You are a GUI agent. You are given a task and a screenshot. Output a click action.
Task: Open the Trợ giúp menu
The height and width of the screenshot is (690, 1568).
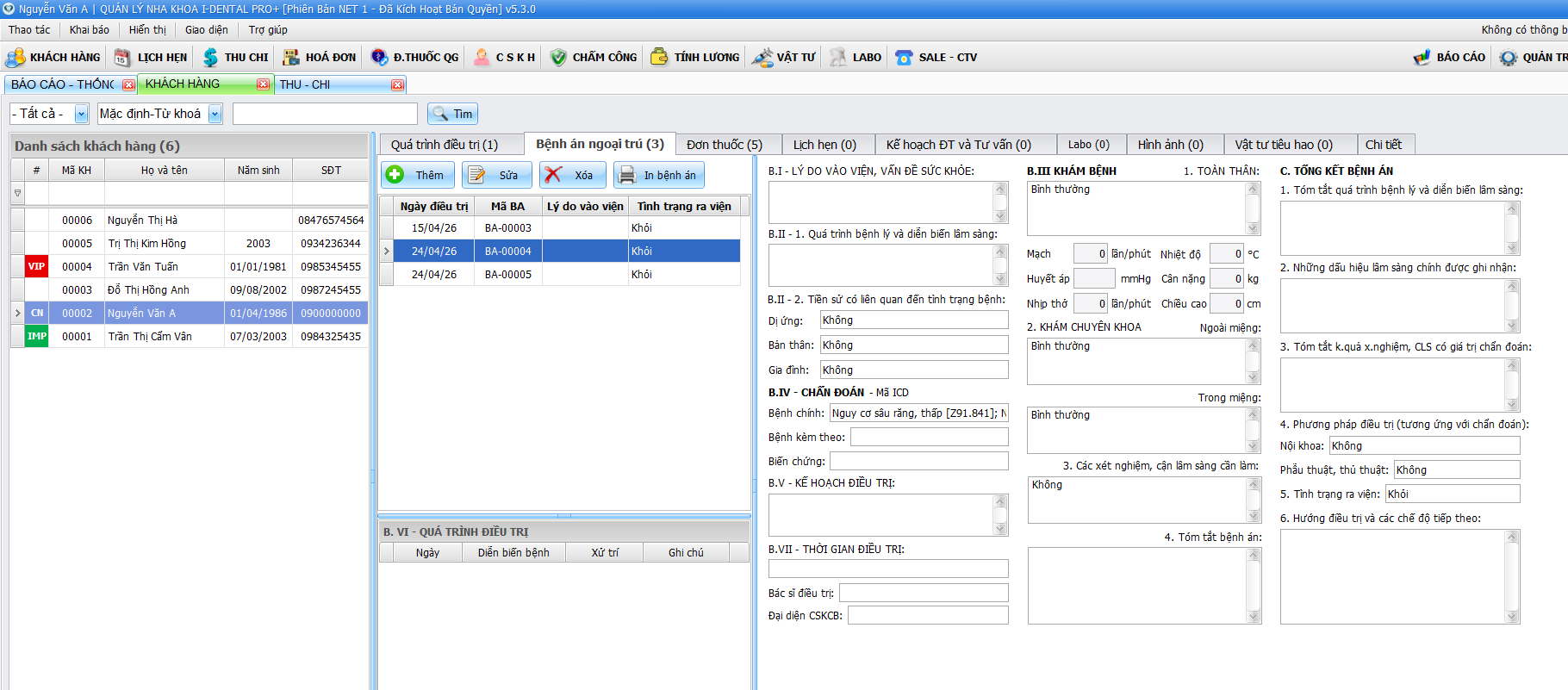(268, 30)
